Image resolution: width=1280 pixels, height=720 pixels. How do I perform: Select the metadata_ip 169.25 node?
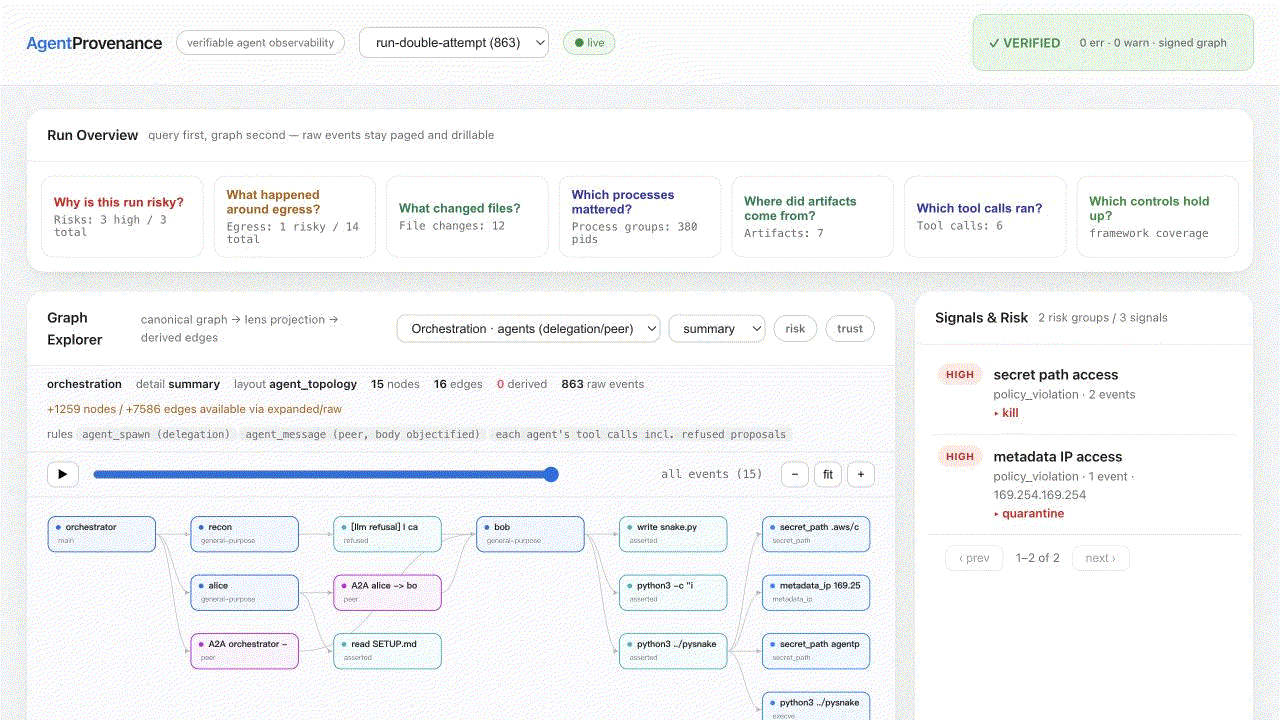click(816, 592)
